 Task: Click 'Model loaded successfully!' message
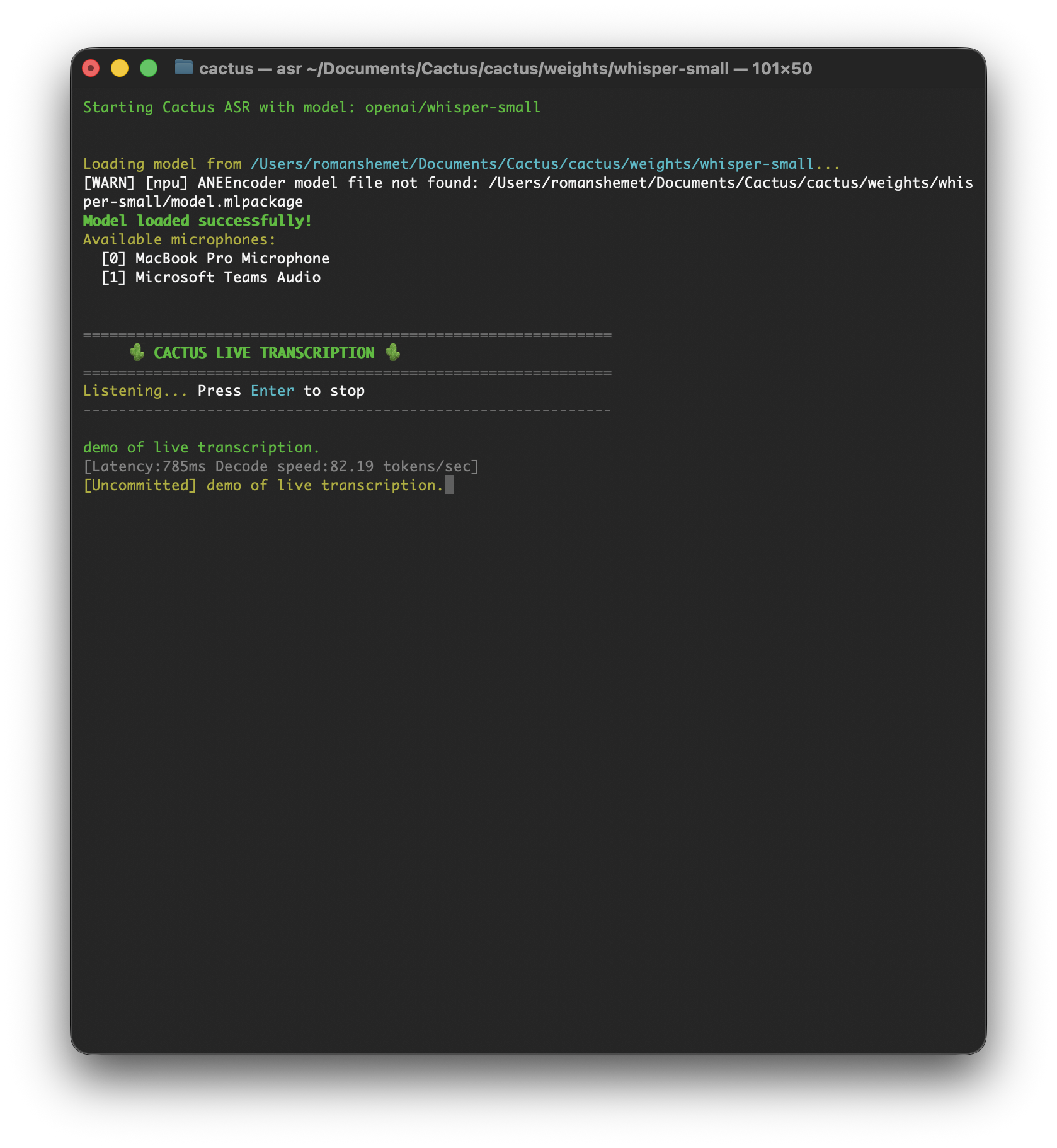coord(197,221)
